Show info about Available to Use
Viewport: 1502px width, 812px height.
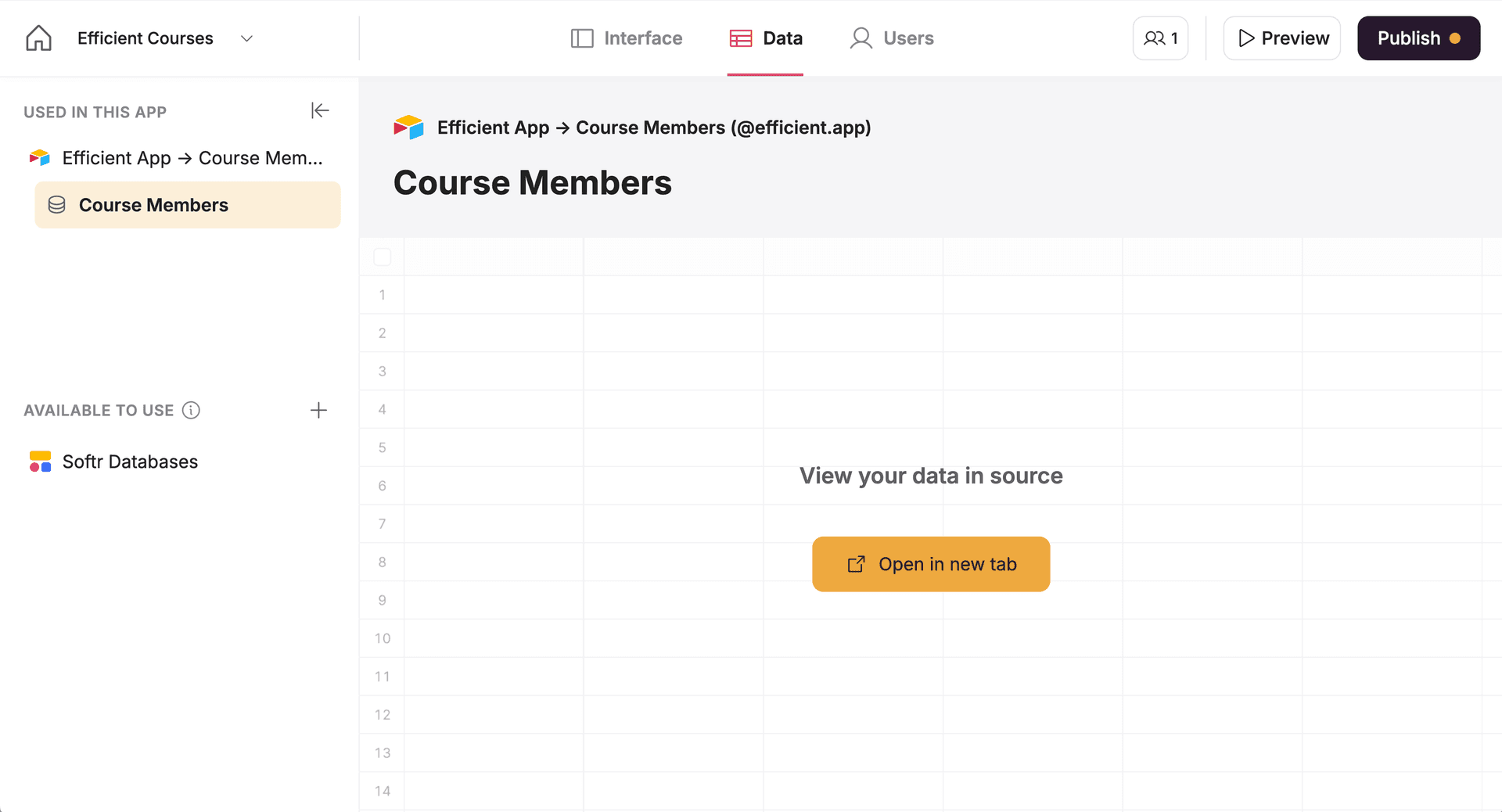191,410
